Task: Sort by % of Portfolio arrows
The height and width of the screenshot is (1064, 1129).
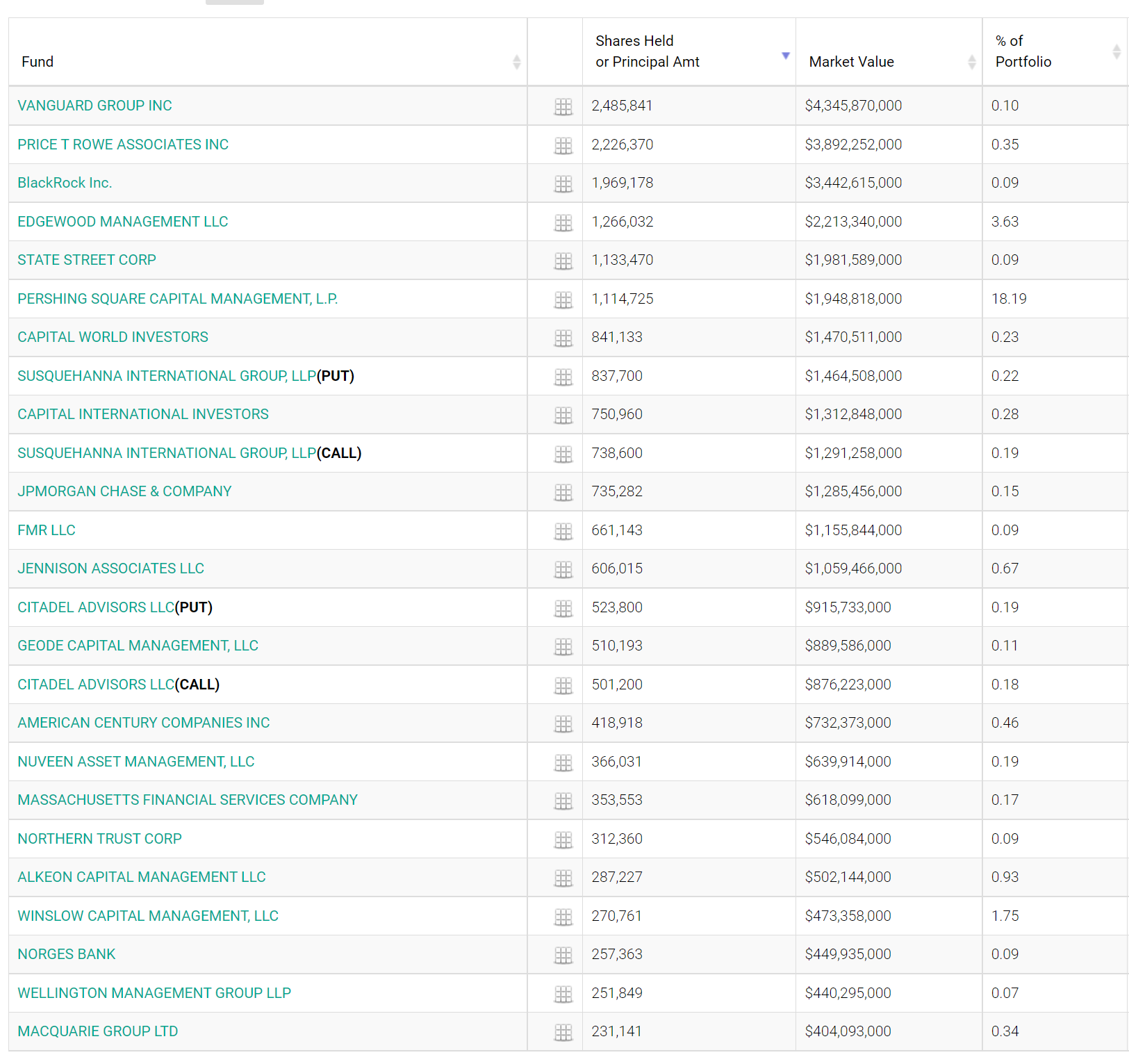Action: (x=1116, y=51)
